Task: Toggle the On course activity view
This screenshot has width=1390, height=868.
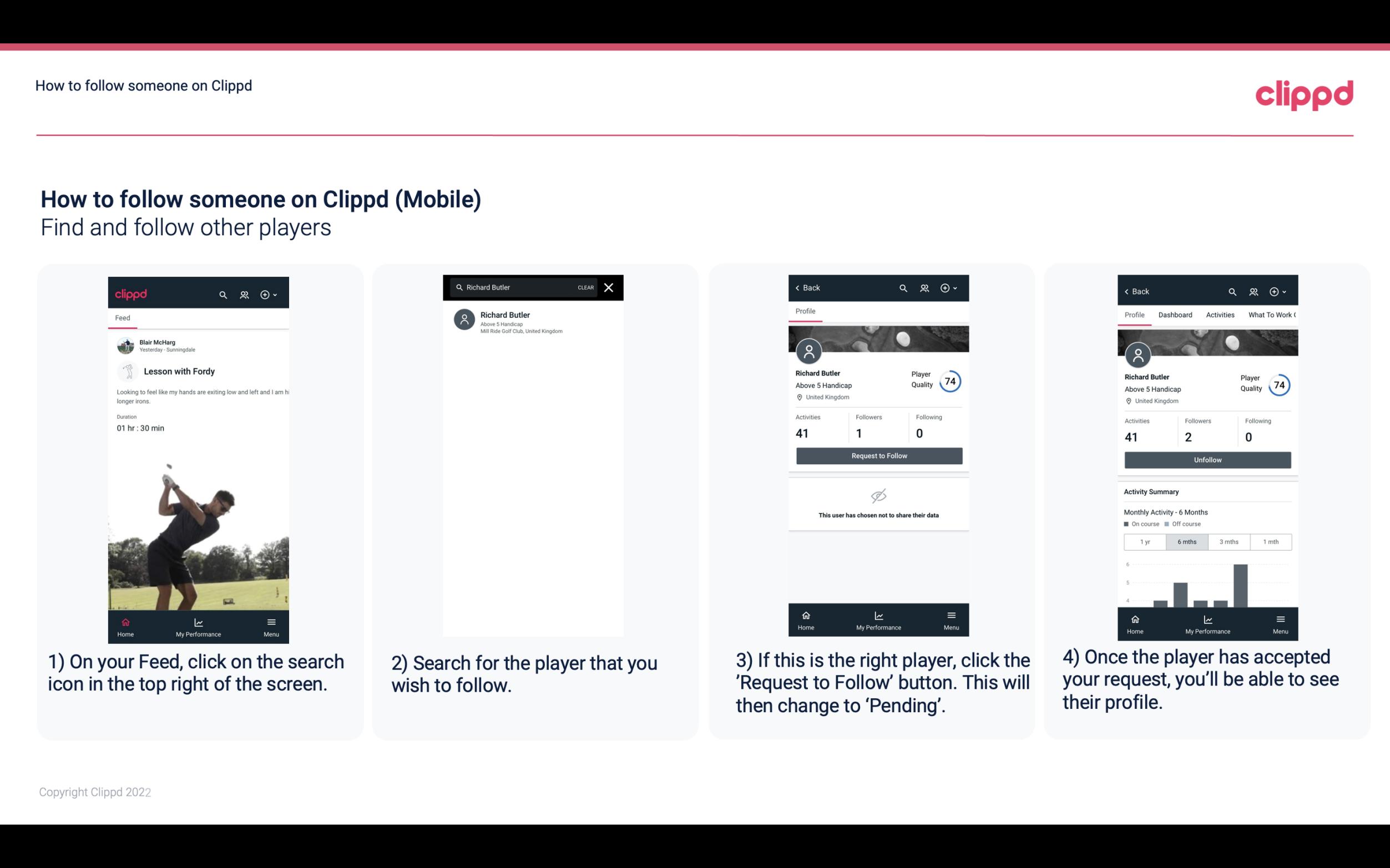Action: click(1140, 521)
